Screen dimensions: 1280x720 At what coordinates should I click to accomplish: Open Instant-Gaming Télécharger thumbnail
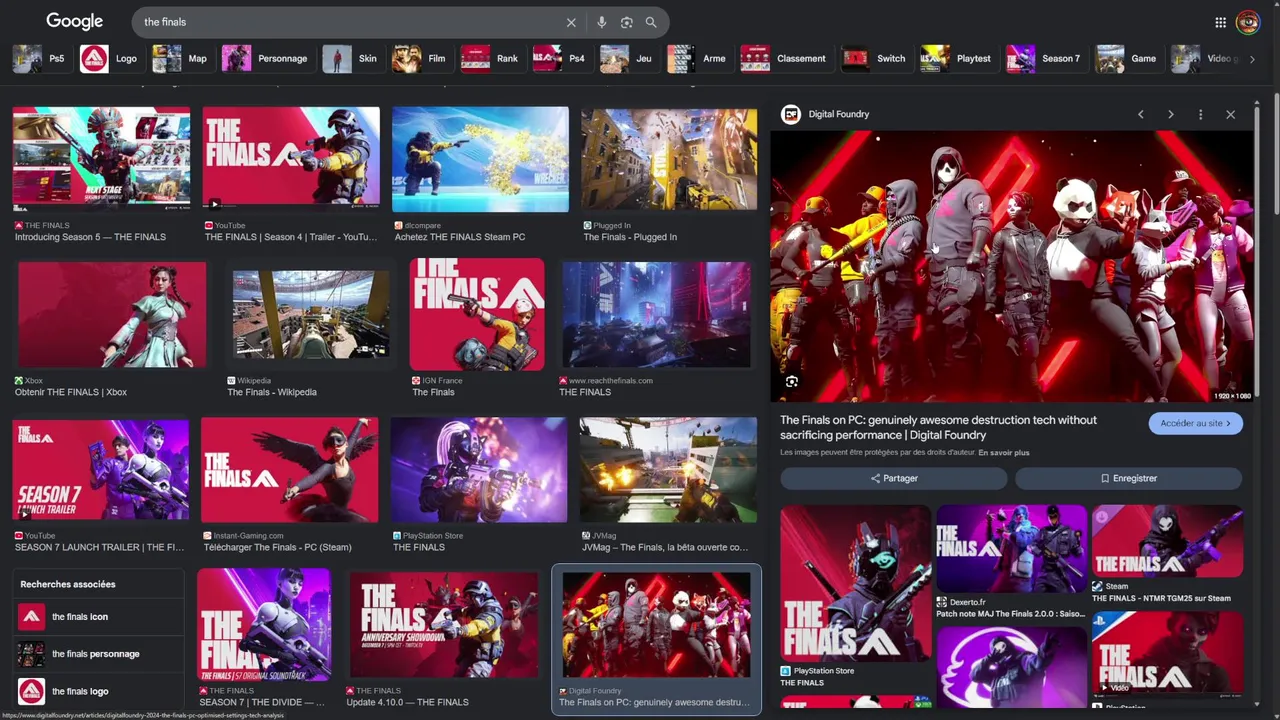coord(289,470)
